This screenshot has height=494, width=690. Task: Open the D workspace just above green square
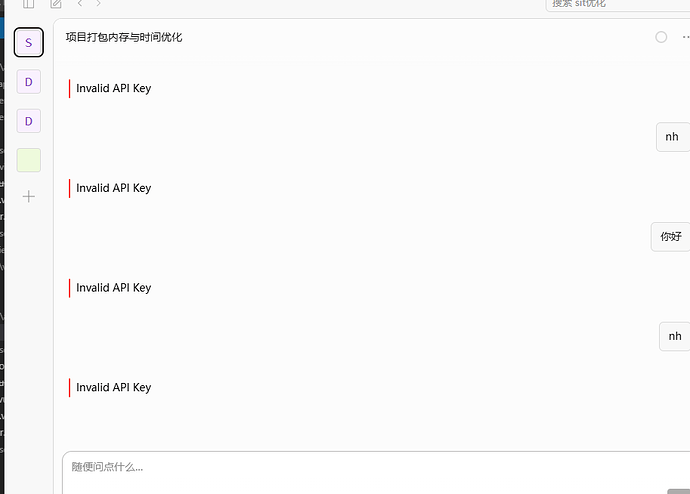tap(29, 121)
